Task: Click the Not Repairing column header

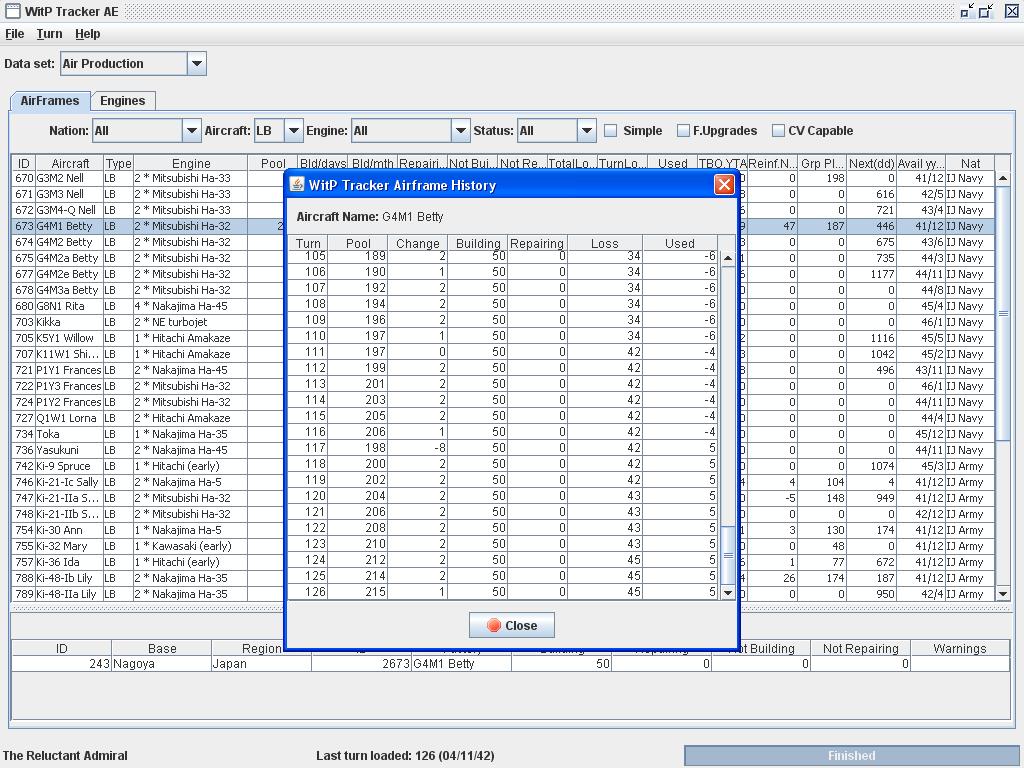Action: (860, 648)
